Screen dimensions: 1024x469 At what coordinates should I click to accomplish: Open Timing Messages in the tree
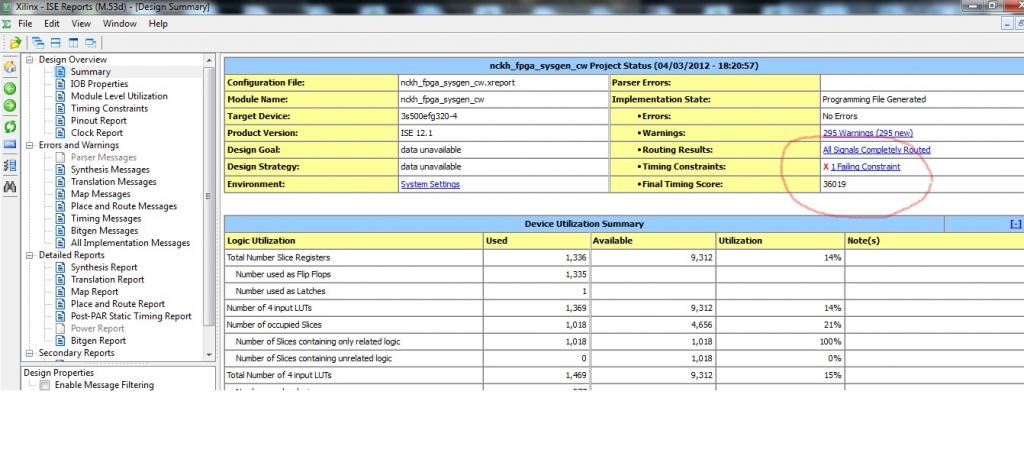pos(106,218)
